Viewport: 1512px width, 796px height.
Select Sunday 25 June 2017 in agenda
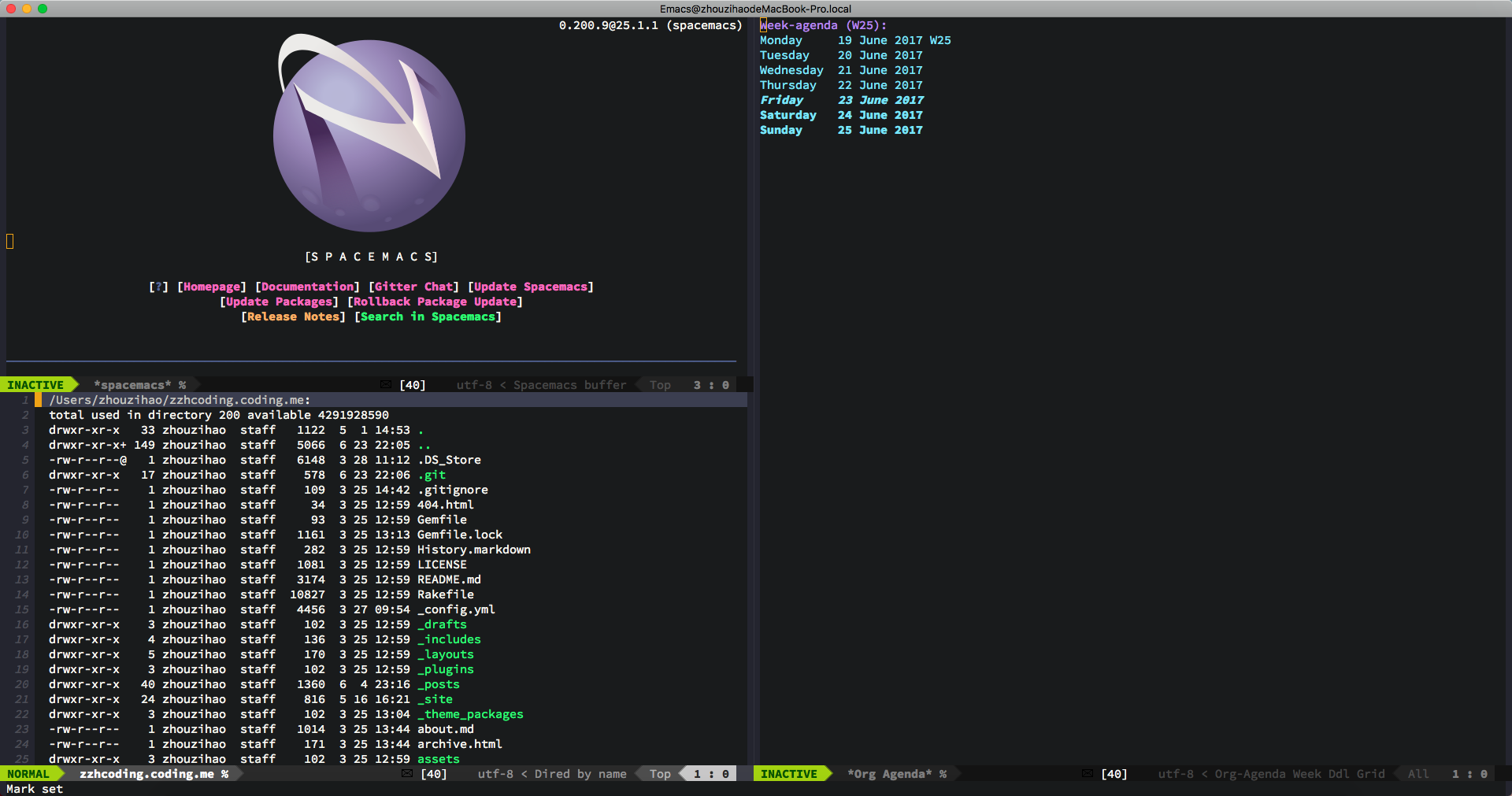[841, 130]
